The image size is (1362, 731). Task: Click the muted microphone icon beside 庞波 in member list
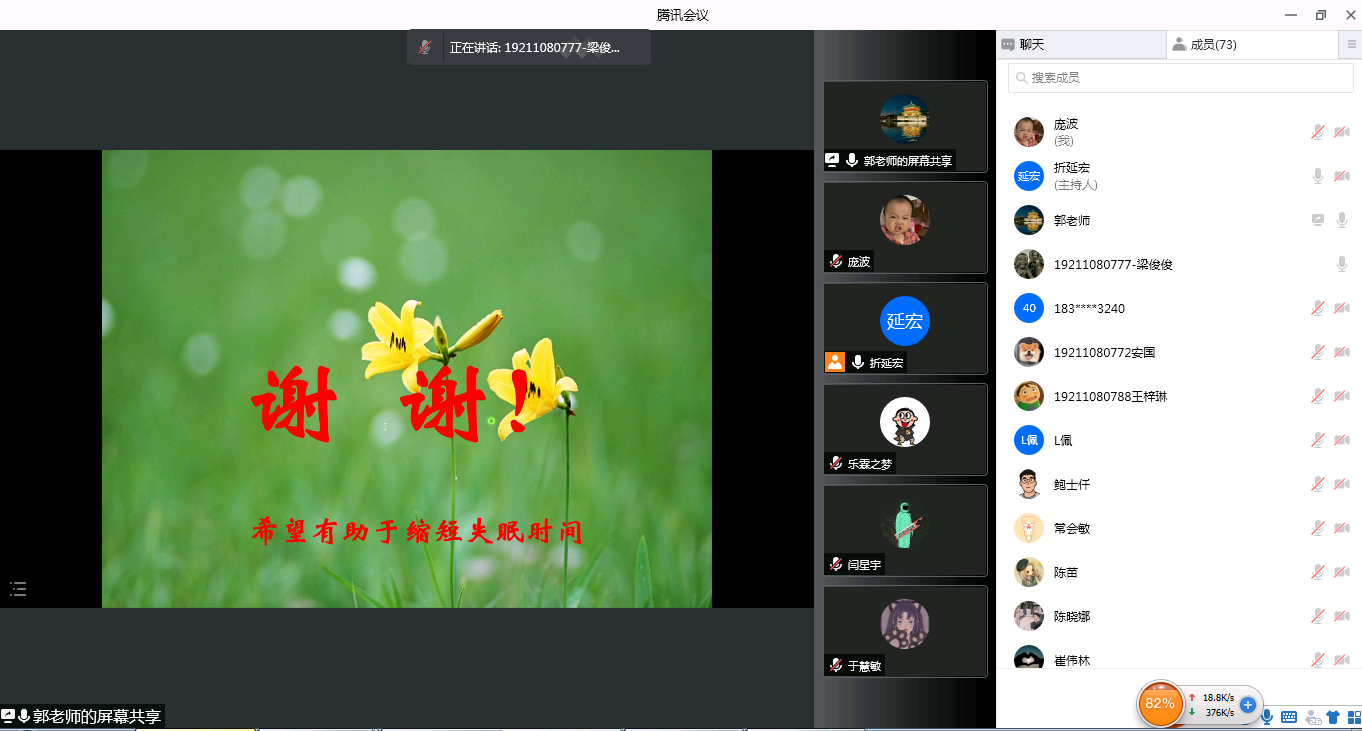pyautogui.click(x=1318, y=132)
